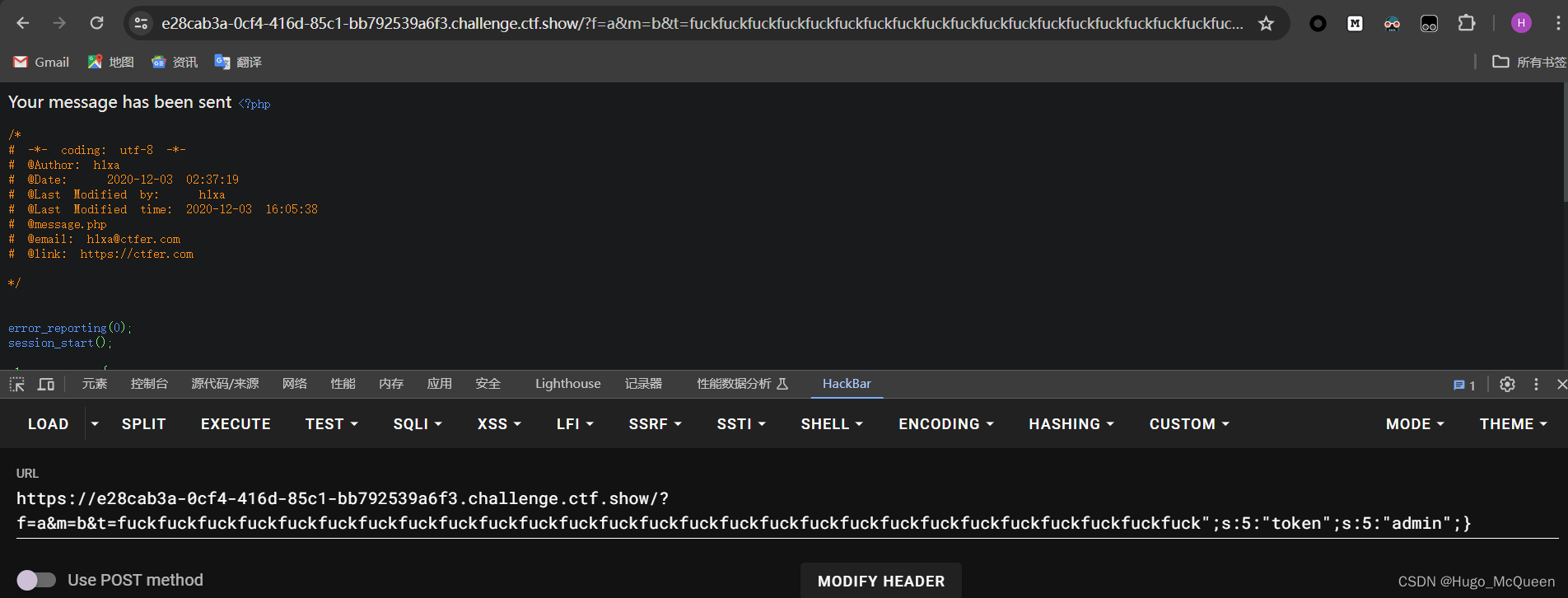Image resolution: width=1568 pixels, height=598 pixels.
Task: Expand the LFI dropdown
Action: pyautogui.click(x=575, y=424)
